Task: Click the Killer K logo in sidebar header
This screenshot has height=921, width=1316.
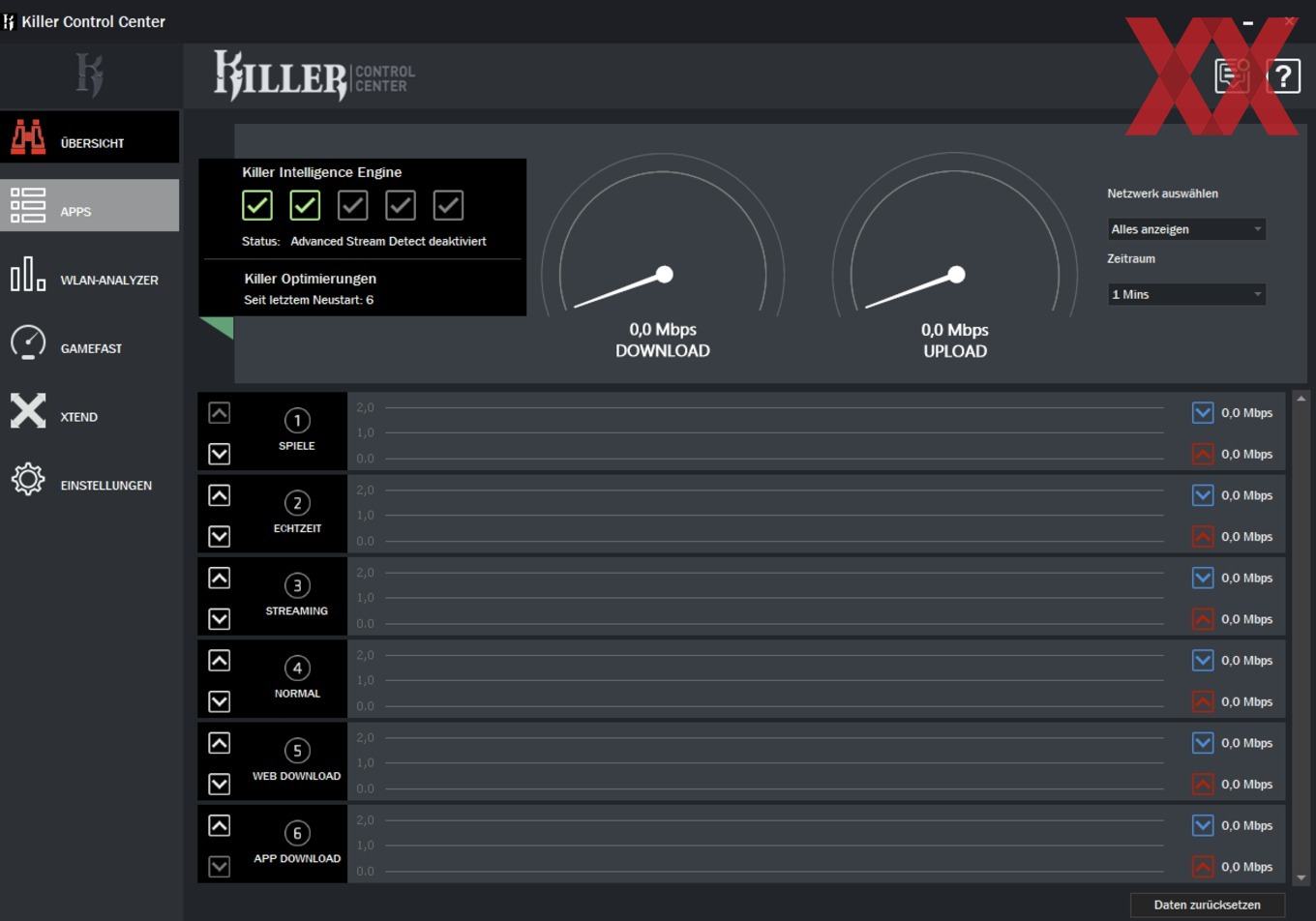Action: click(89, 75)
